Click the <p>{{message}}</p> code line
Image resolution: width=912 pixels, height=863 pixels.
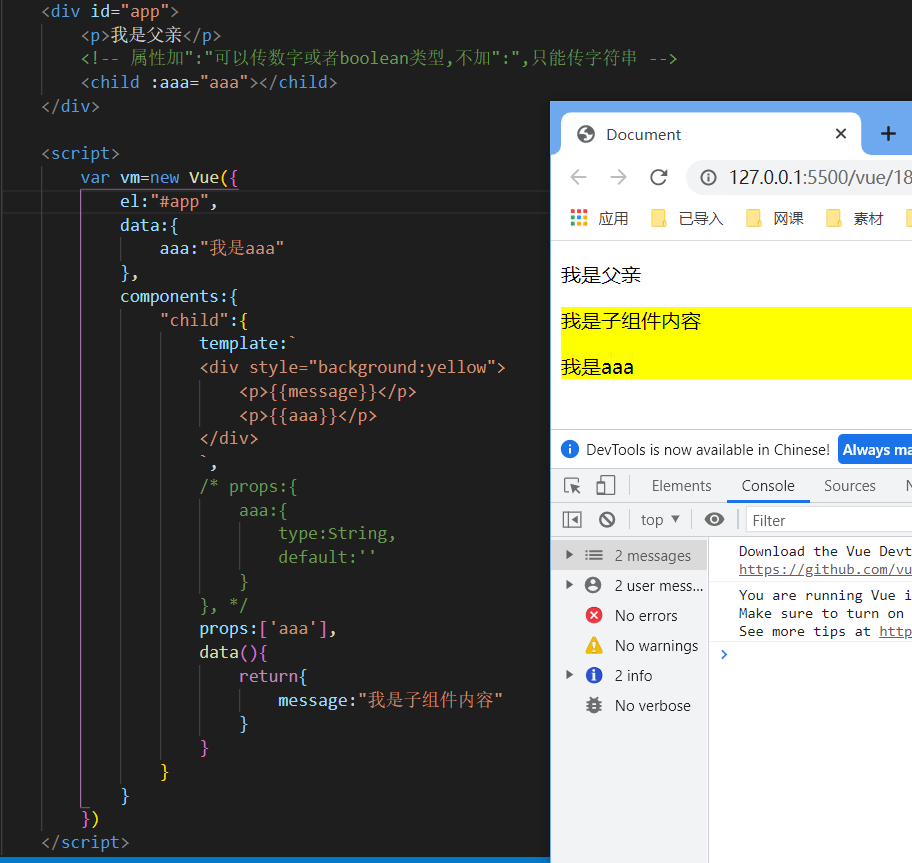pyautogui.click(x=327, y=391)
